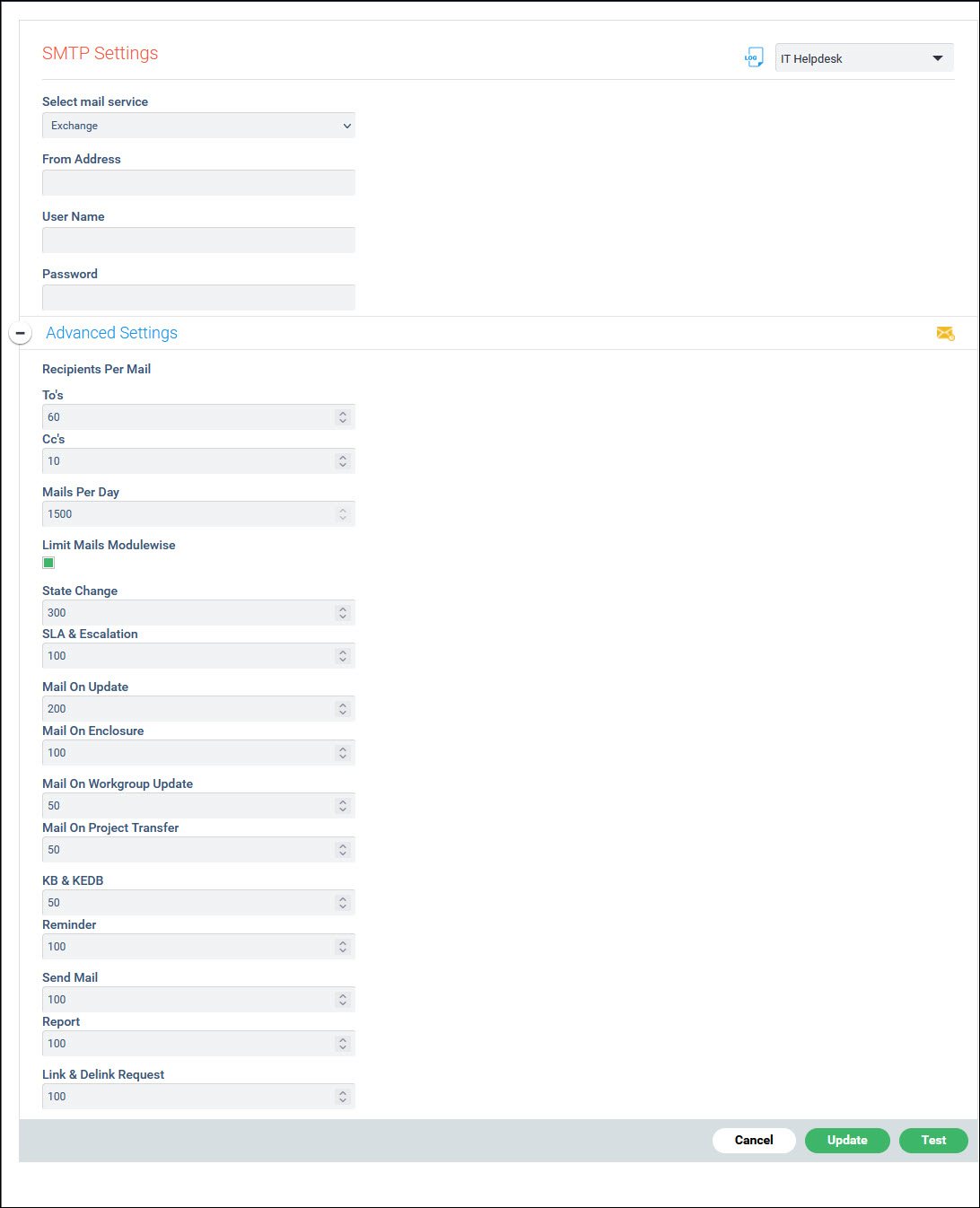980x1208 pixels.
Task: Open the IT Helpdesk dropdown
Action: pyautogui.click(x=938, y=57)
